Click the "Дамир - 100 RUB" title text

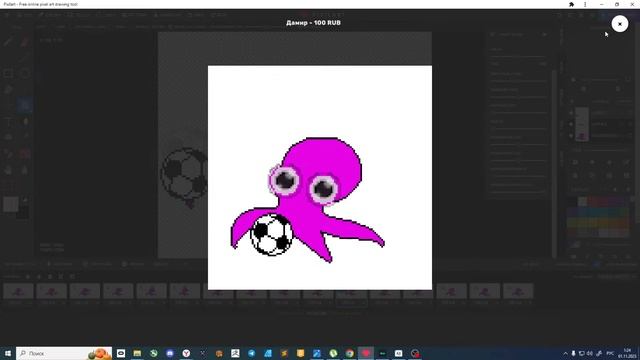[313, 23]
